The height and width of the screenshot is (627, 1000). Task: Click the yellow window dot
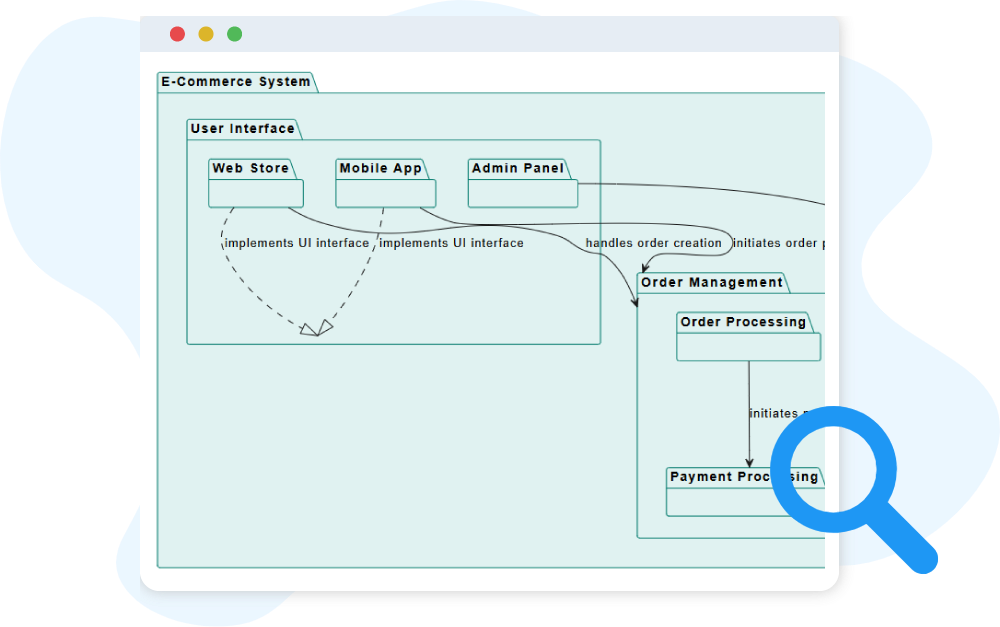206,34
